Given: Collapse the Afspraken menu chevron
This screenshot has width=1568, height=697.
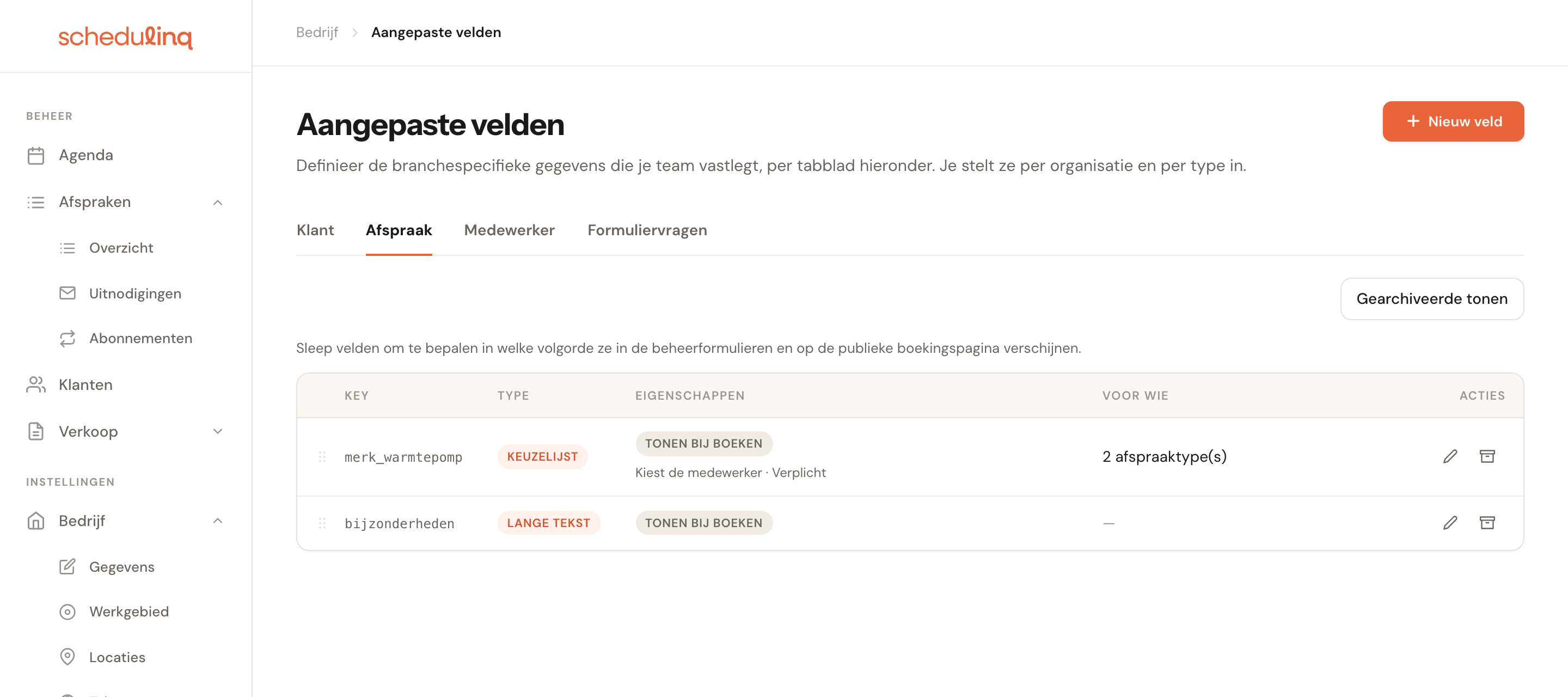Looking at the screenshot, I should (x=218, y=202).
